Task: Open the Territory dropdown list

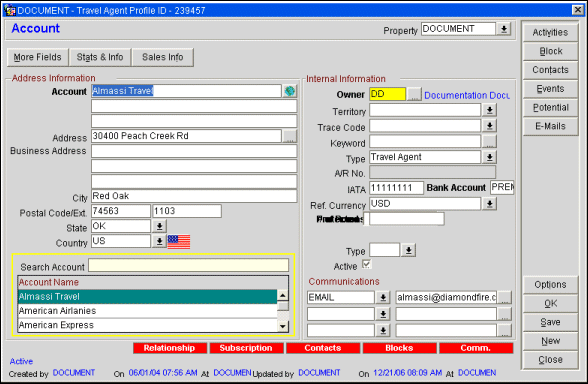Action: [x=489, y=110]
